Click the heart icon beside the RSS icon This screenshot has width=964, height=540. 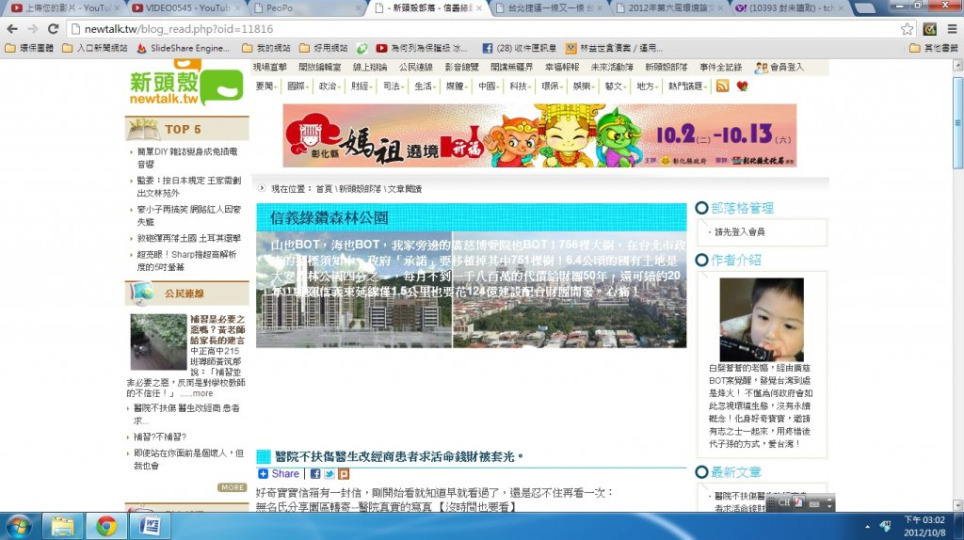click(741, 86)
